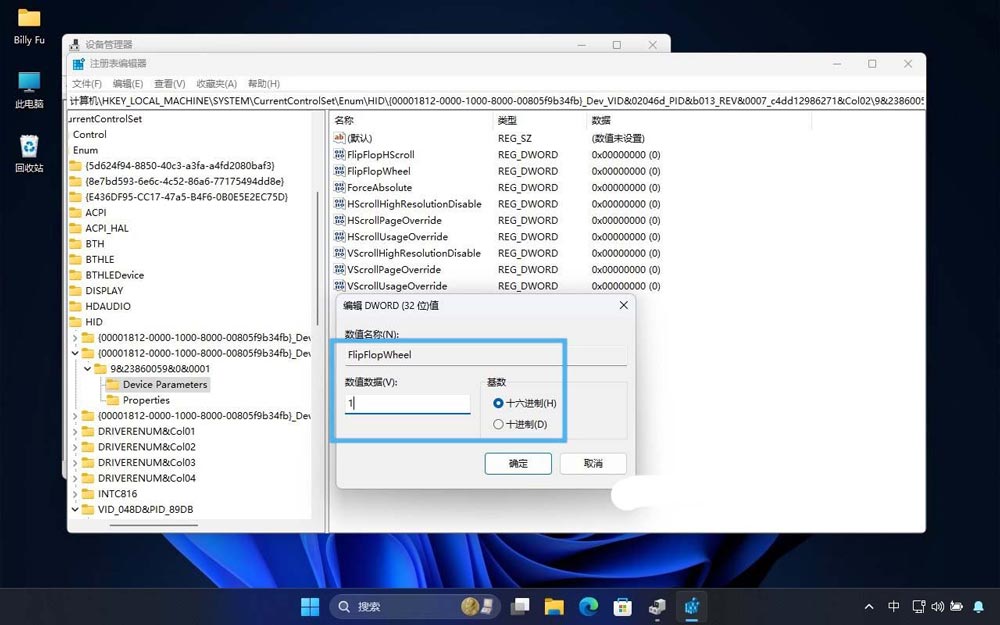Confirm with the 确定 button

(x=517, y=463)
